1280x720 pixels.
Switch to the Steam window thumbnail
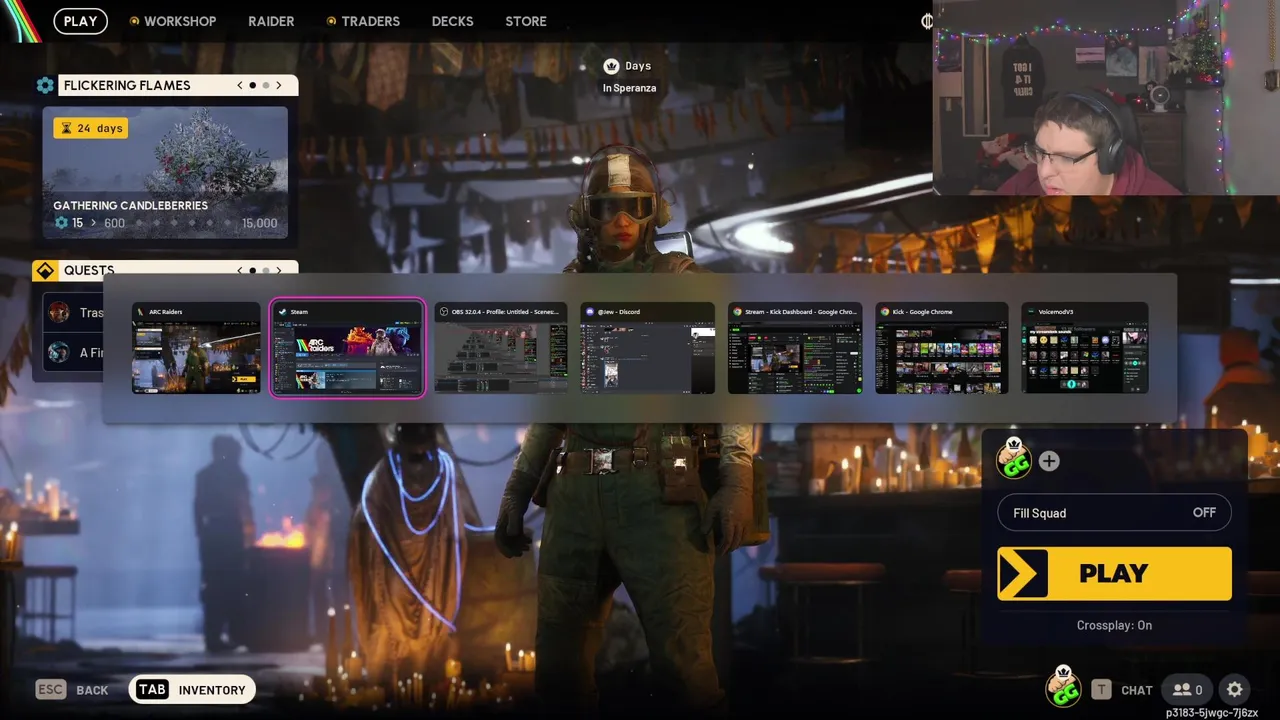point(347,348)
